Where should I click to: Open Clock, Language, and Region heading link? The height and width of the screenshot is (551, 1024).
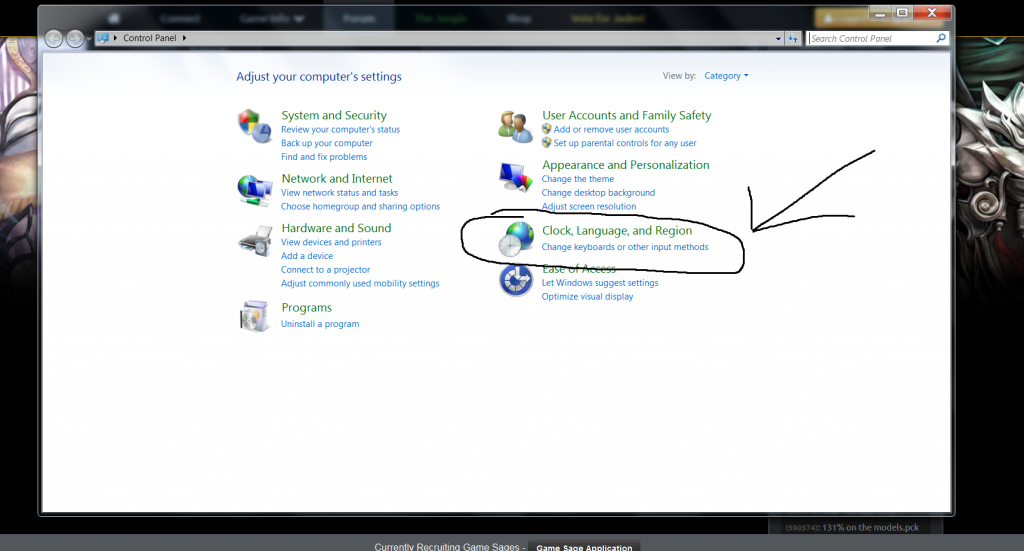click(x=617, y=230)
